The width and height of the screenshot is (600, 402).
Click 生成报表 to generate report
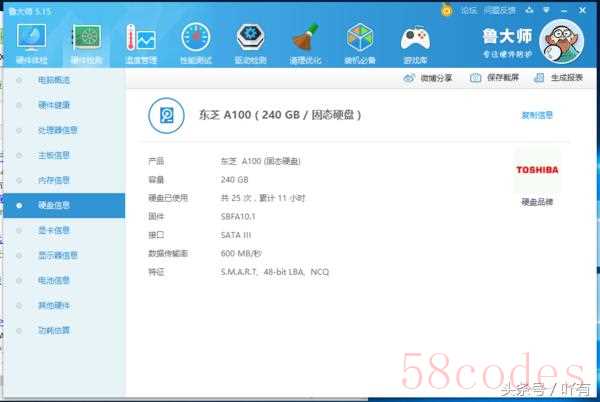click(x=558, y=78)
